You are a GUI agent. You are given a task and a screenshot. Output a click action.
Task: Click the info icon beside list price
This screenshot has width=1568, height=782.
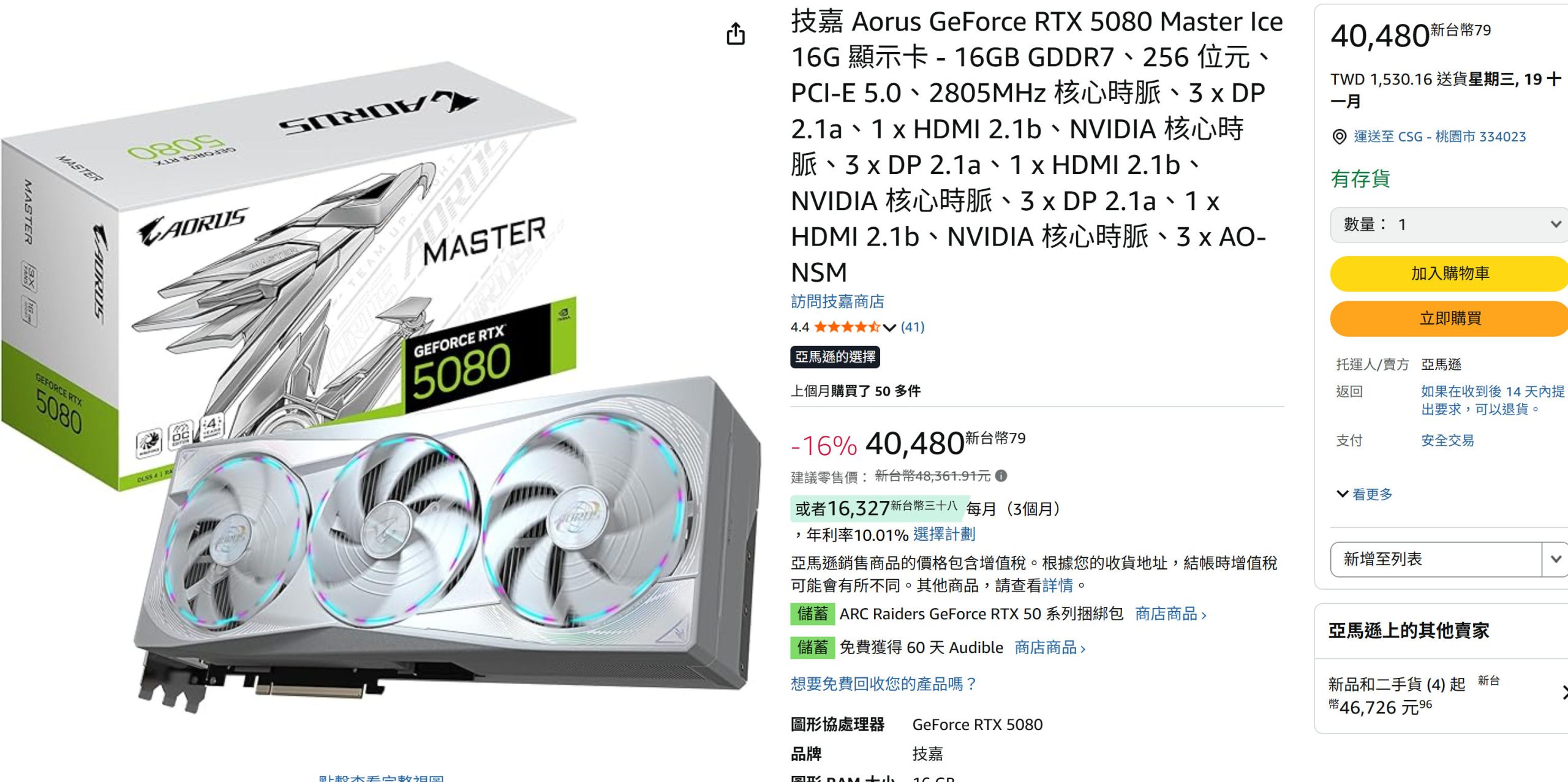(x=1001, y=475)
